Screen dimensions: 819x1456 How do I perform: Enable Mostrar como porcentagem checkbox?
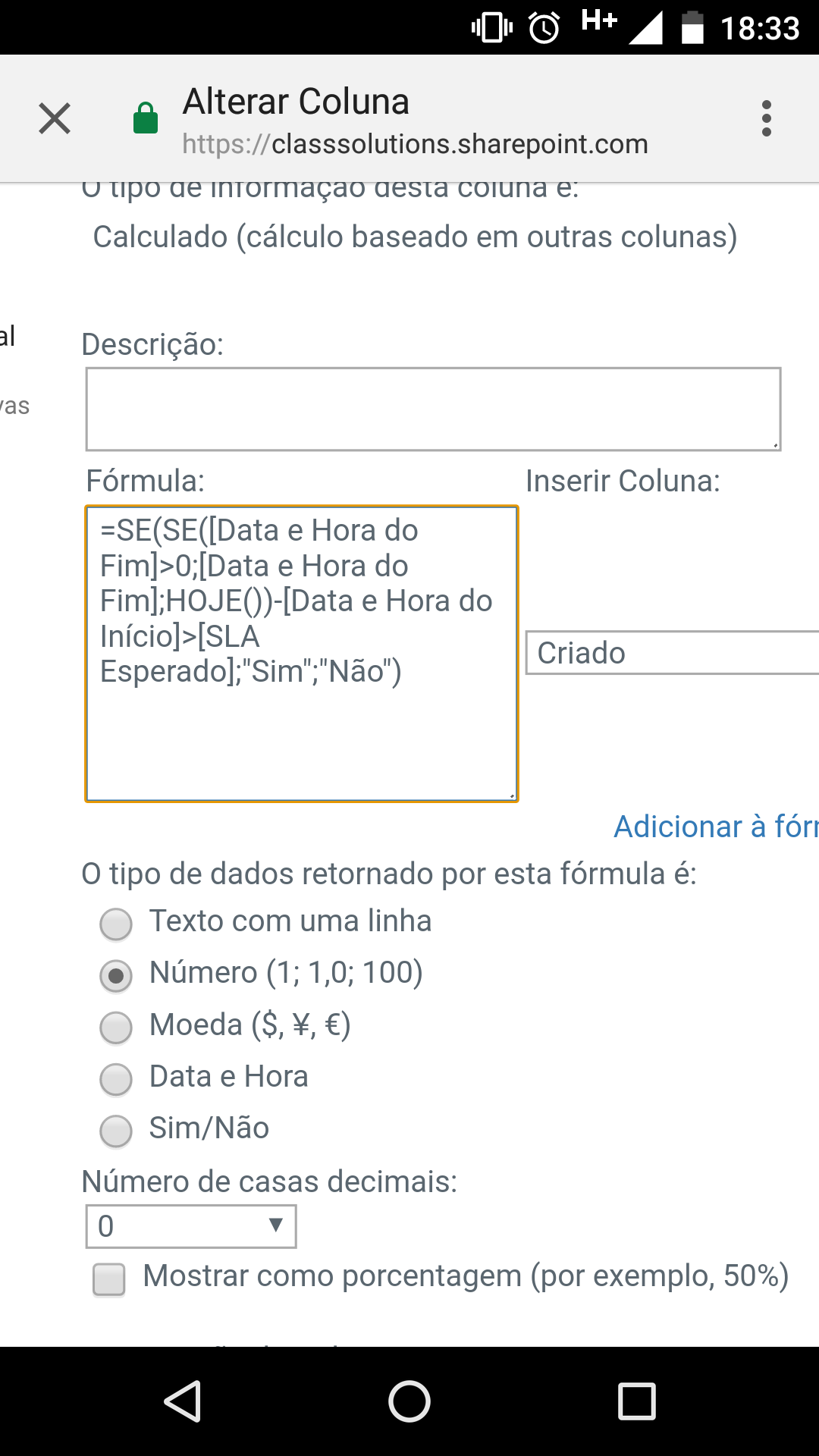tap(108, 1279)
